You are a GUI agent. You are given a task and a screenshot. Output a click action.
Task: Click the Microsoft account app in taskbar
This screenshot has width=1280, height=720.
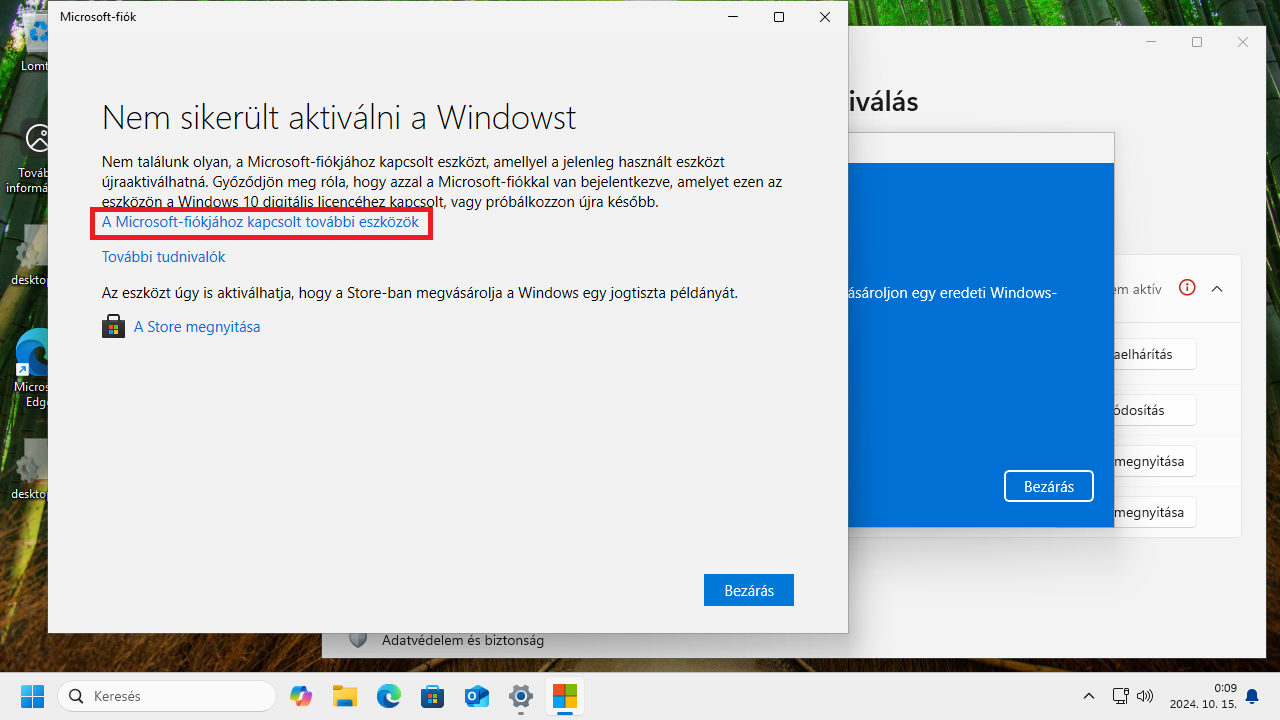point(565,695)
